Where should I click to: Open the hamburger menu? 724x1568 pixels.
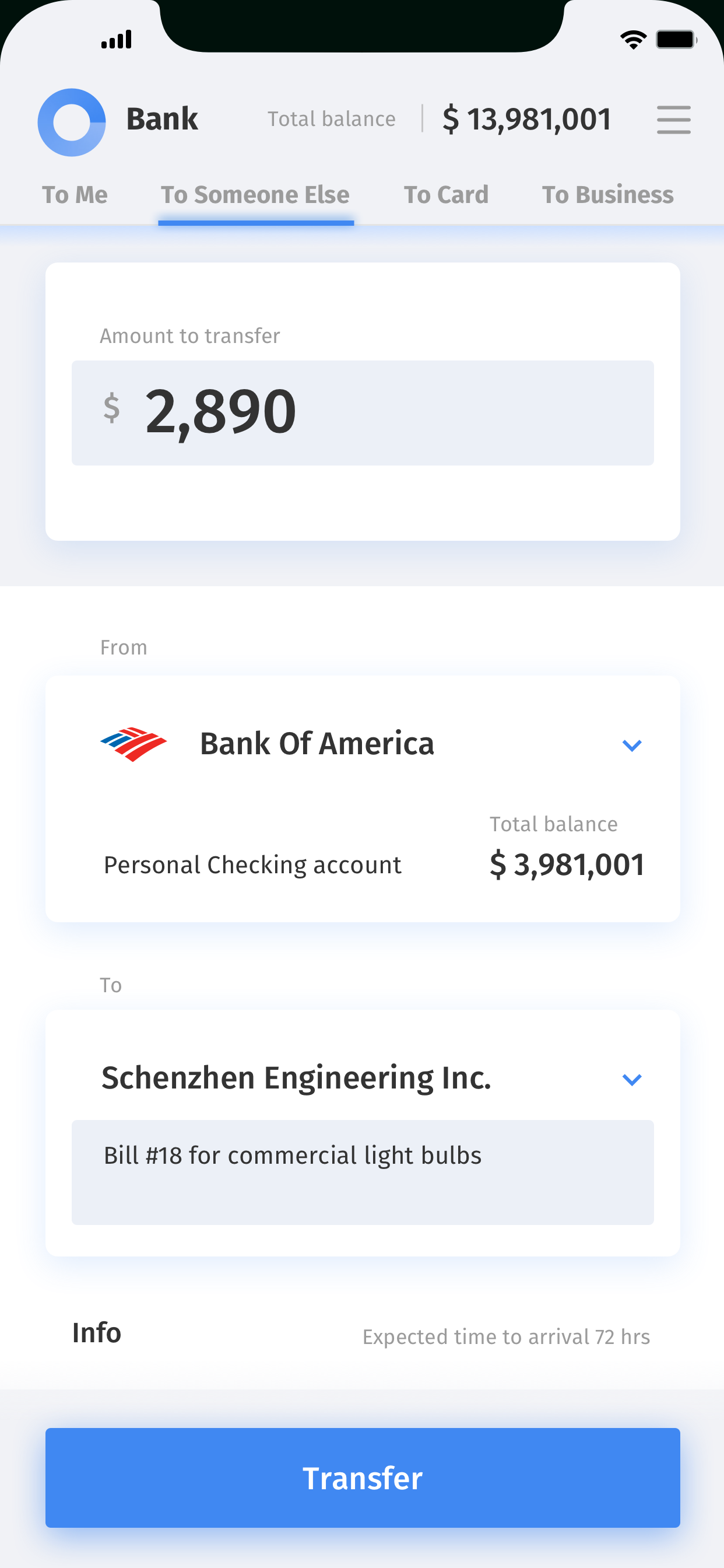(673, 120)
